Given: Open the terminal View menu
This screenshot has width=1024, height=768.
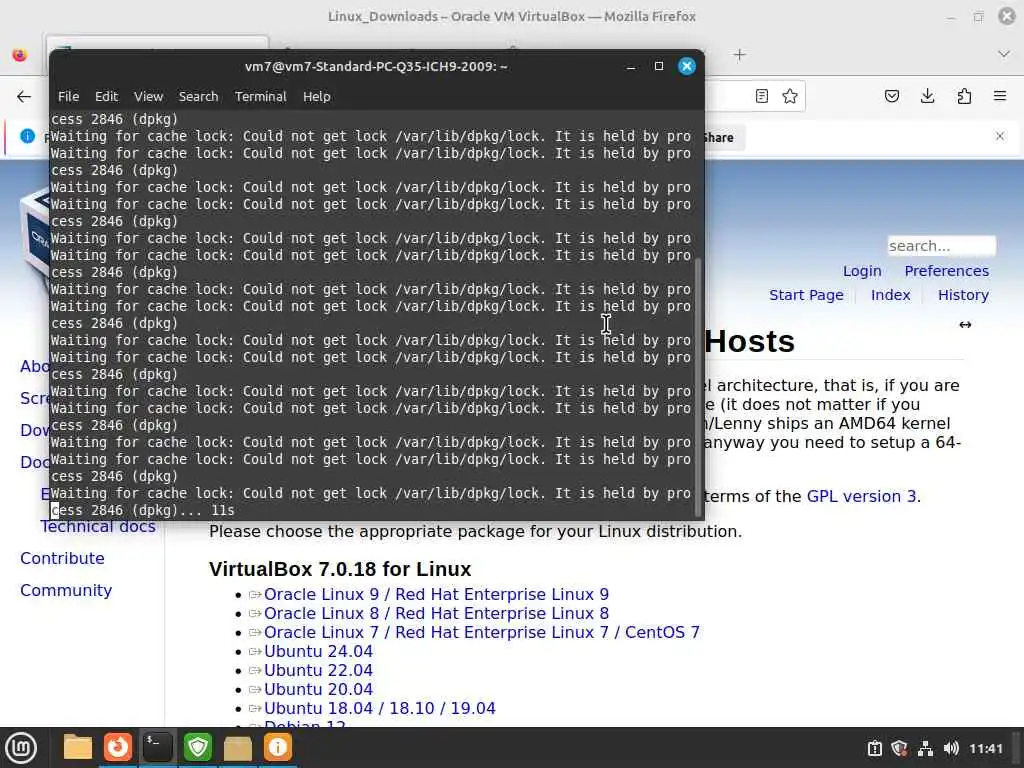Looking at the screenshot, I should pos(148,96).
